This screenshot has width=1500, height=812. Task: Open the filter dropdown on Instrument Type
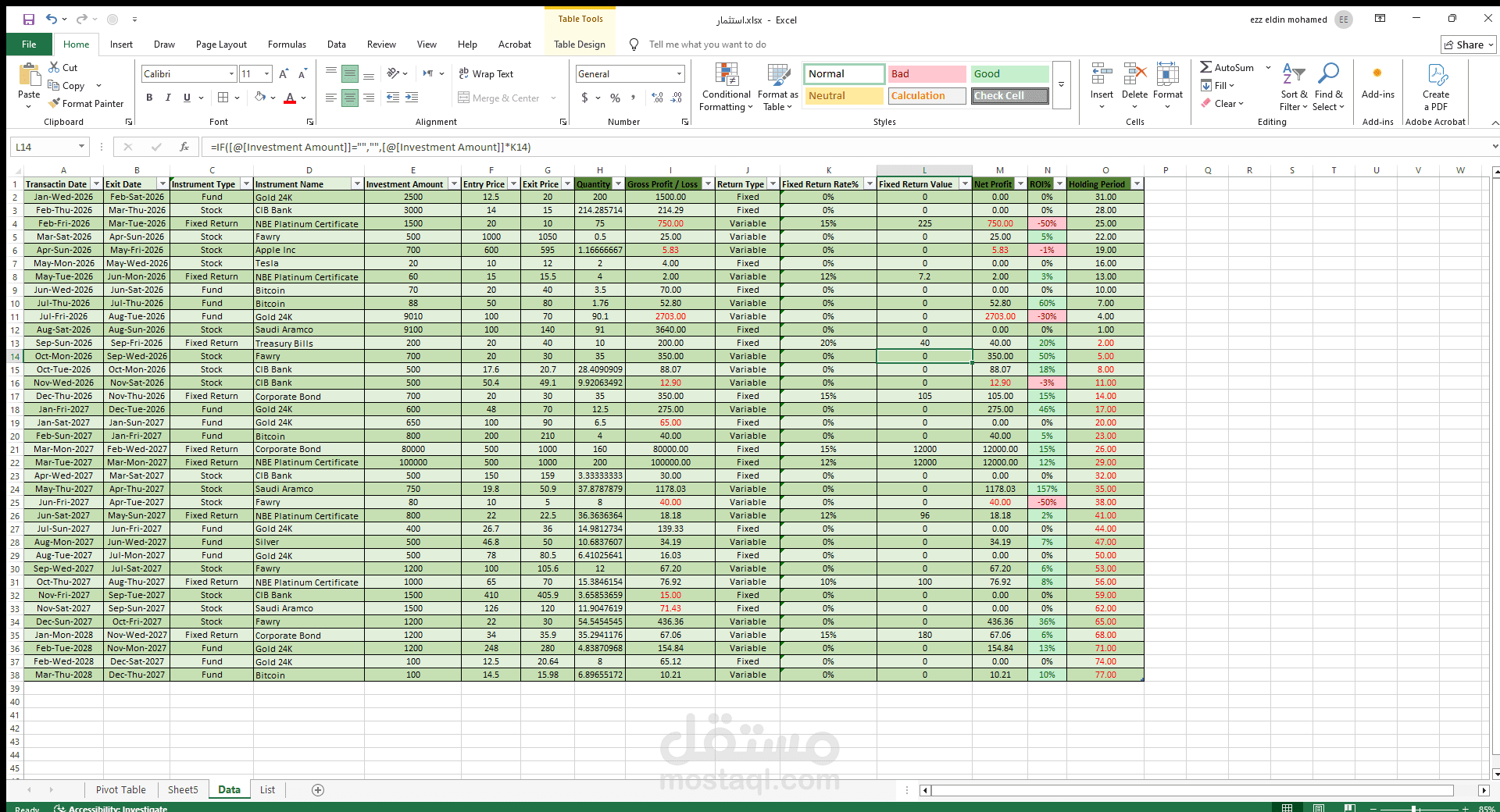pos(246,183)
